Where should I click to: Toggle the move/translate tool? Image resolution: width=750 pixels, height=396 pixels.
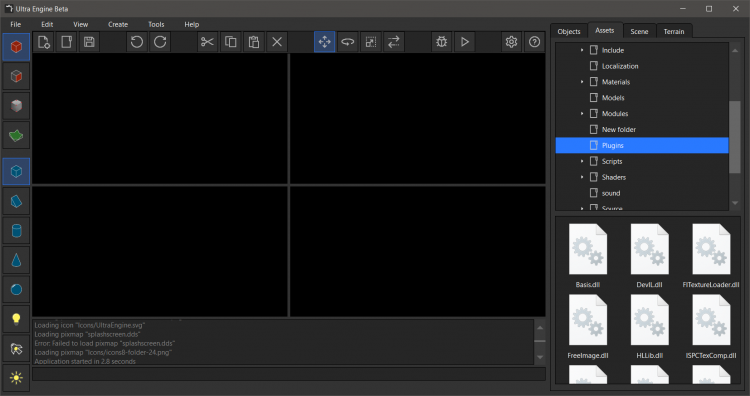[324, 42]
